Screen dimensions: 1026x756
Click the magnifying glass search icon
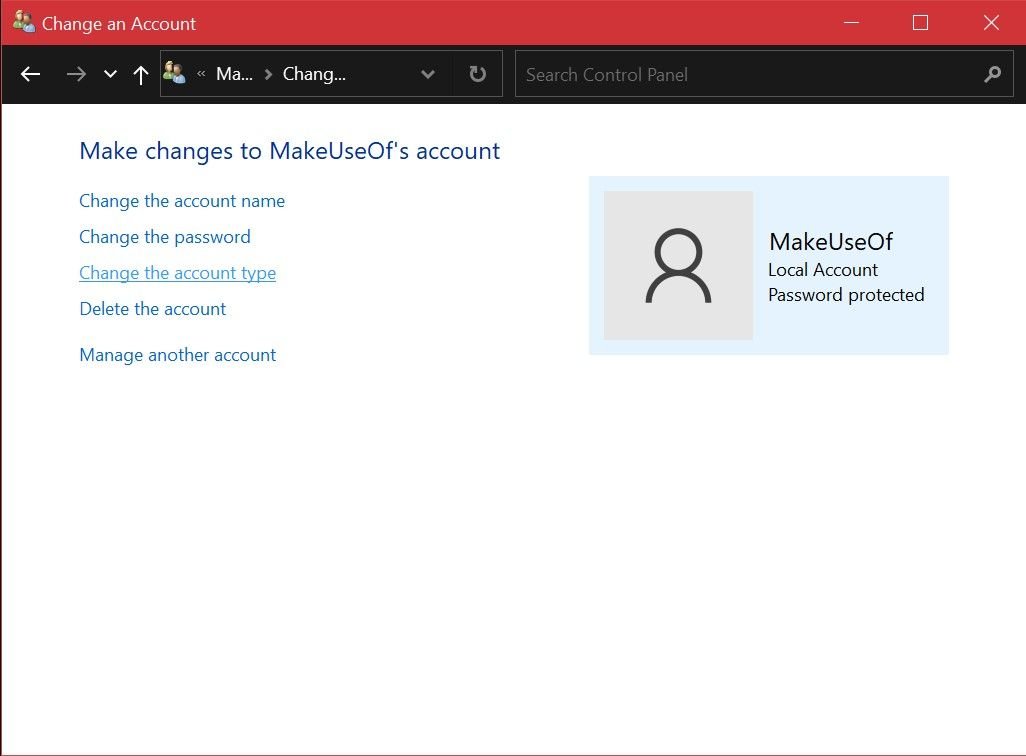(992, 74)
